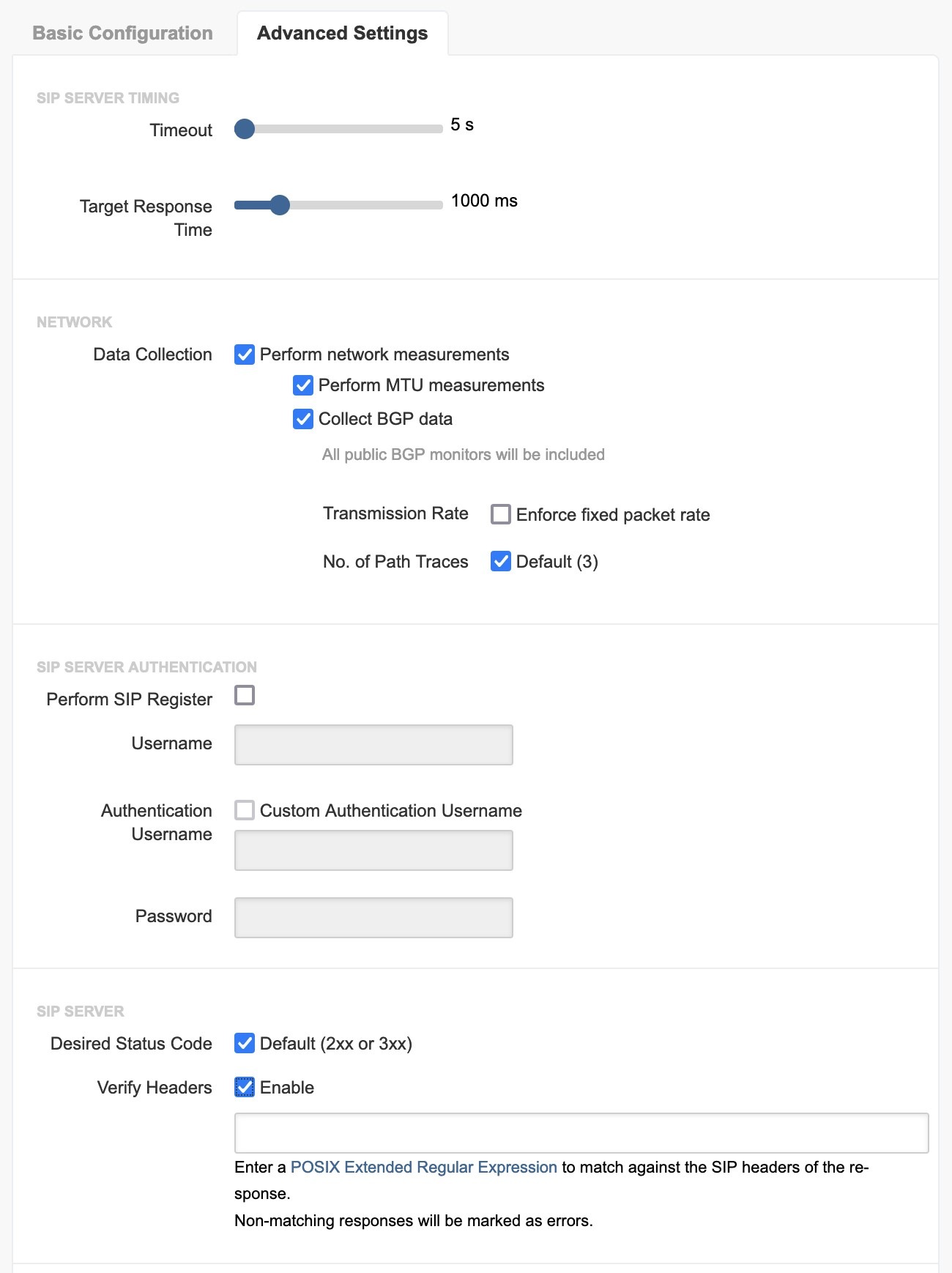Click the Timeout slider track near its end
Screen dimensions: 952x1273
pyautogui.click(x=432, y=129)
